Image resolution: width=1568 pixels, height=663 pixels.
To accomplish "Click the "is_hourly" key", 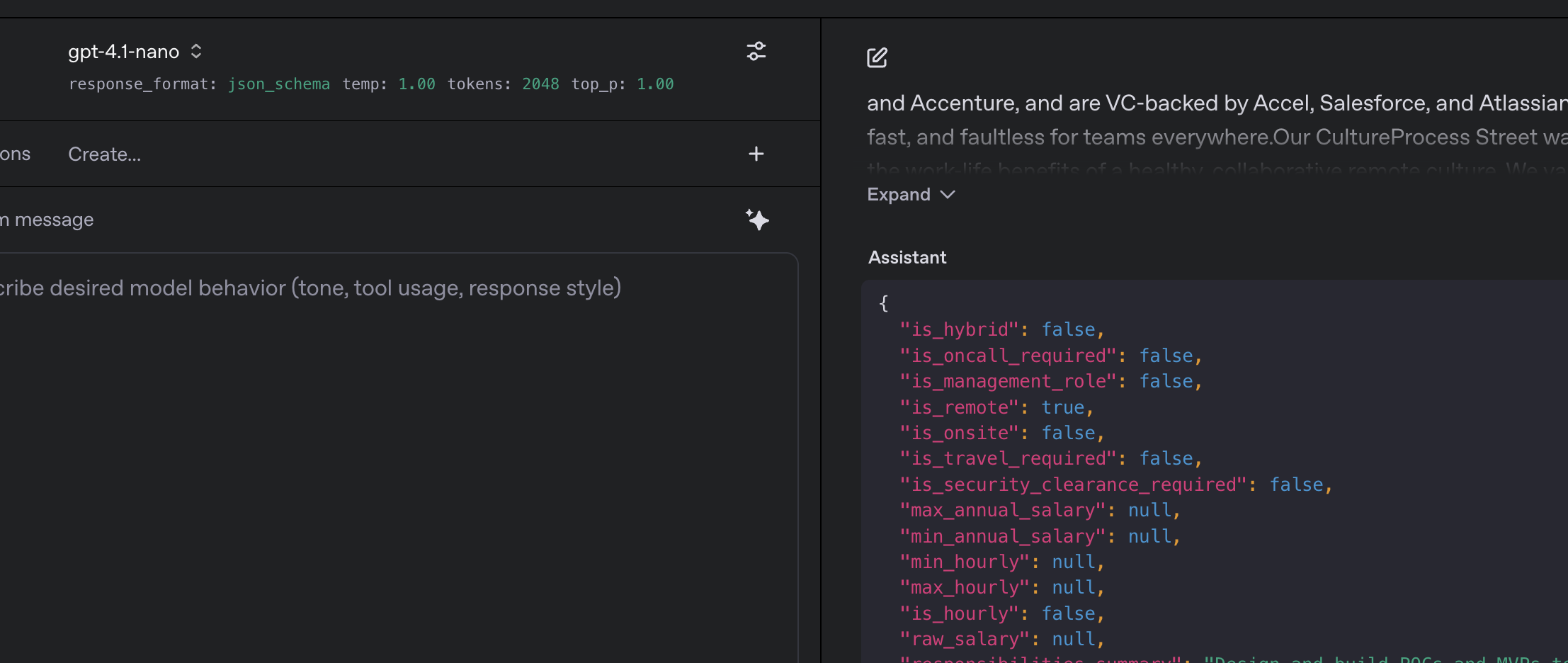I will tap(959, 613).
